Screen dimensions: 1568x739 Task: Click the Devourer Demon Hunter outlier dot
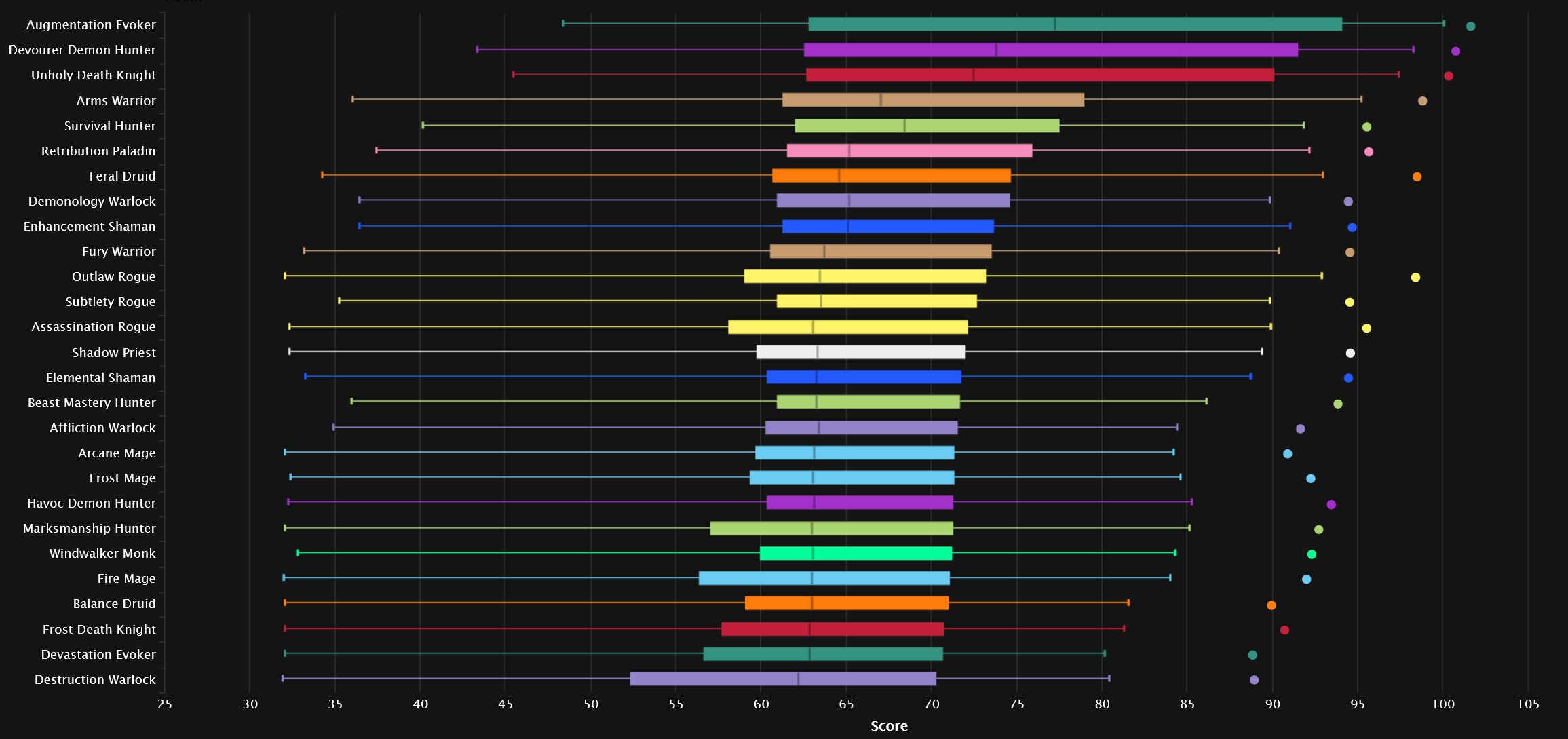click(x=1455, y=52)
